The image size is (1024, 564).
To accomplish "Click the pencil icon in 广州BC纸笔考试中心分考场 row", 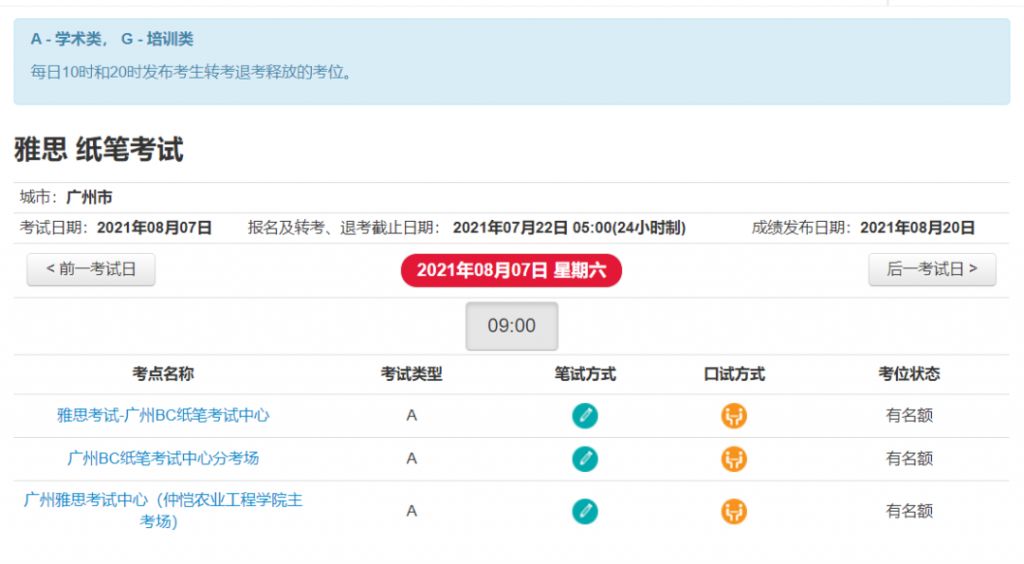I will point(584,459).
